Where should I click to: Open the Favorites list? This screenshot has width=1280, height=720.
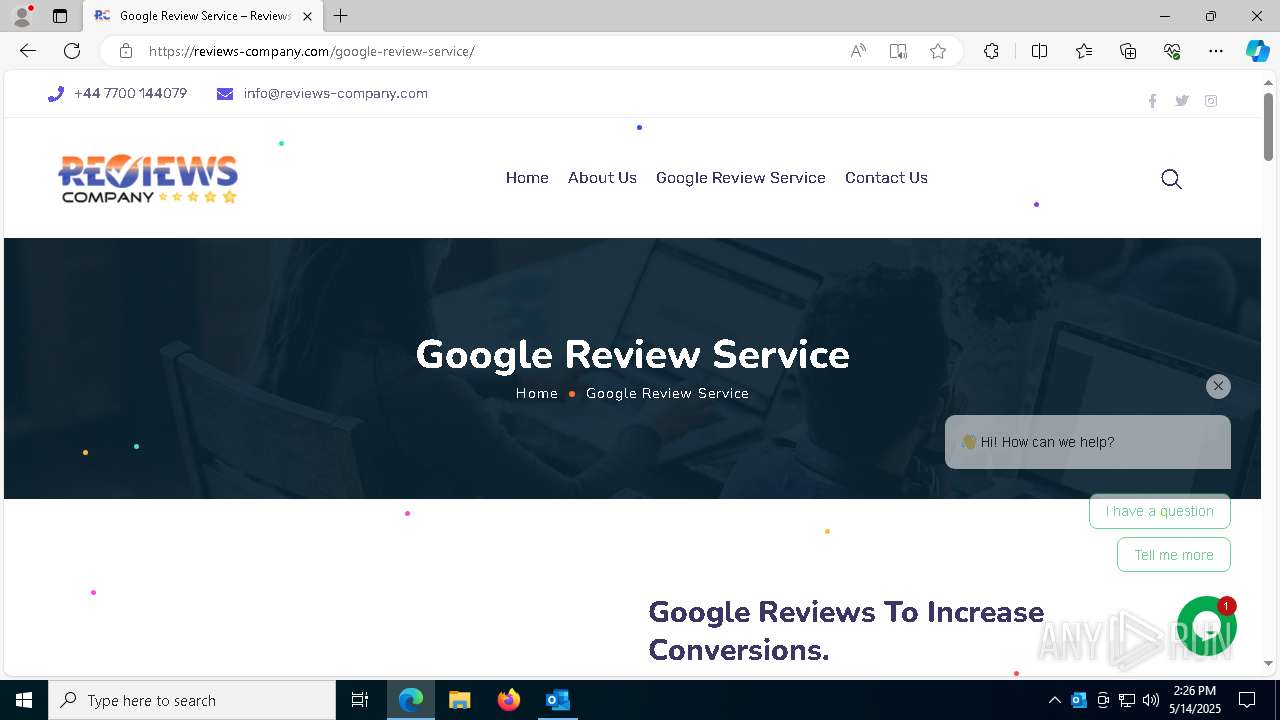point(1084,51)
